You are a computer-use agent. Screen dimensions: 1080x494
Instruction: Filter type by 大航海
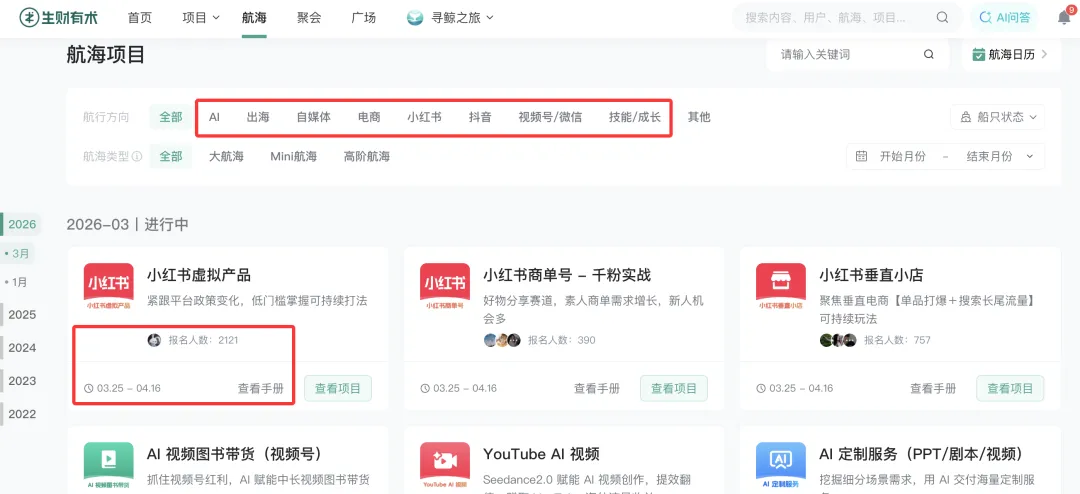click(227, 156)
